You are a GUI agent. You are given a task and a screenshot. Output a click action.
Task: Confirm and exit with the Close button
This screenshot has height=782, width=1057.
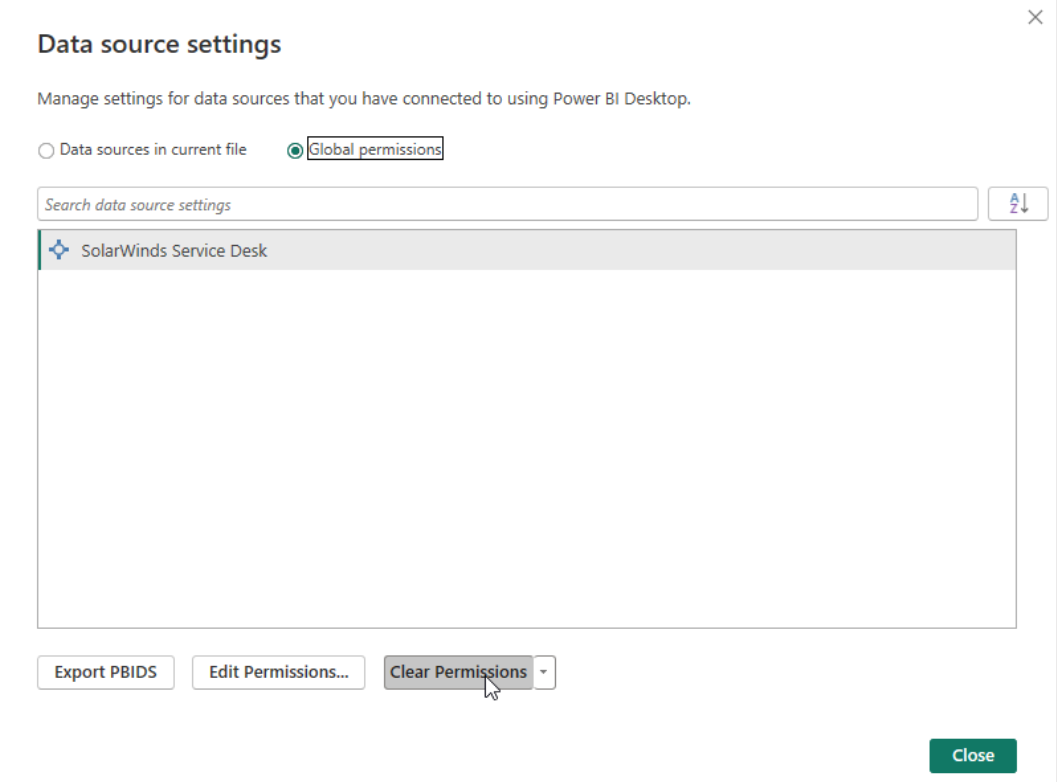(x=973, y=755)
